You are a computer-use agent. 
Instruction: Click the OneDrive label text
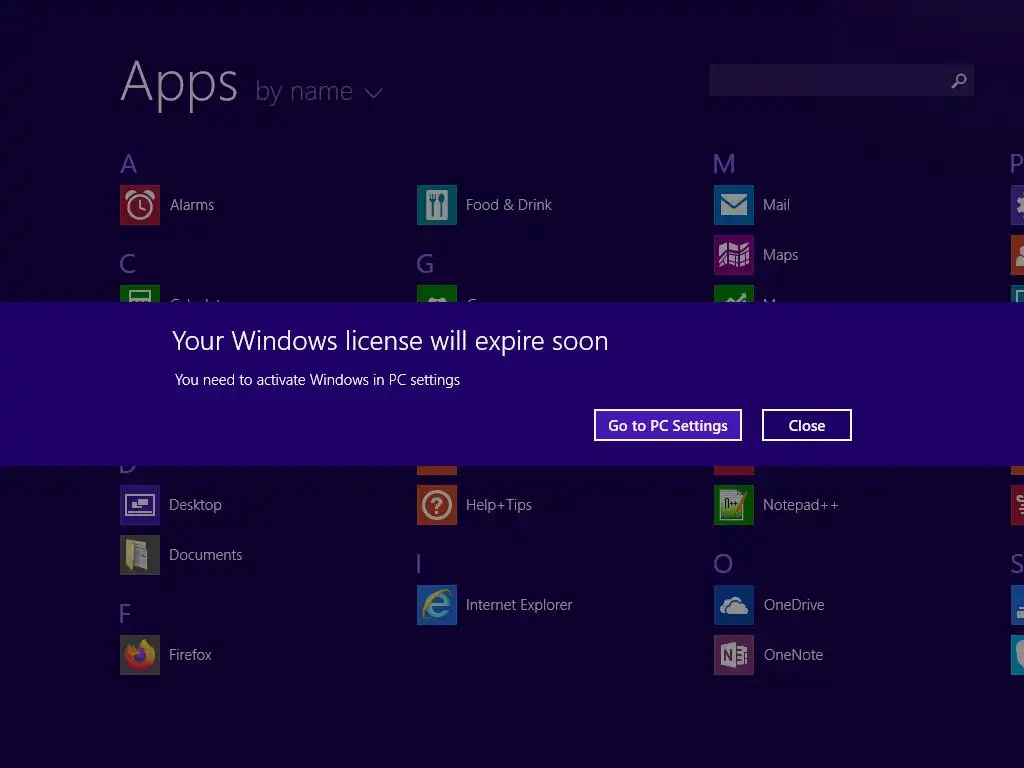[x=794, y=605]
